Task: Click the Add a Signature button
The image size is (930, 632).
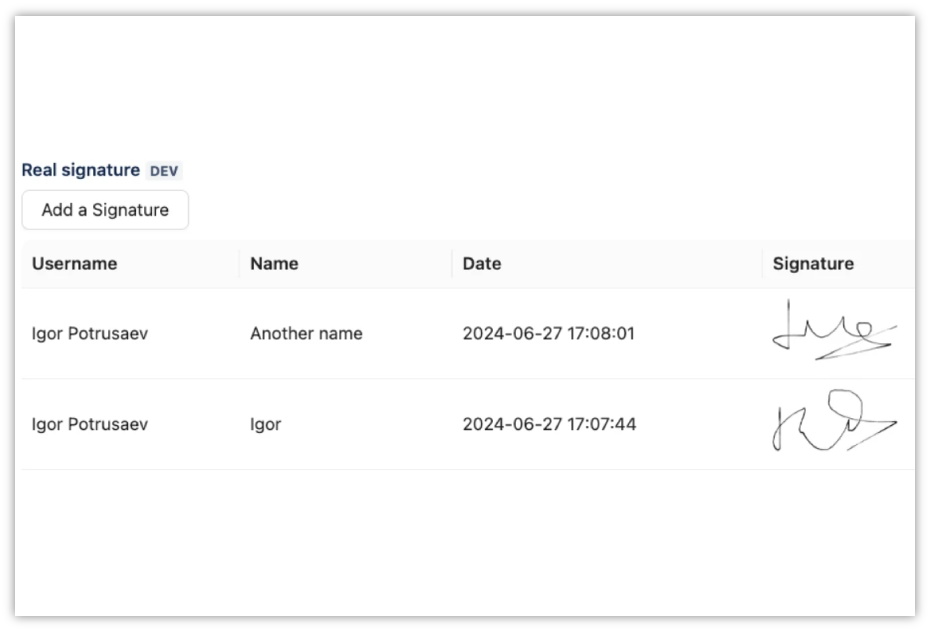Action: tap(105, 210)
